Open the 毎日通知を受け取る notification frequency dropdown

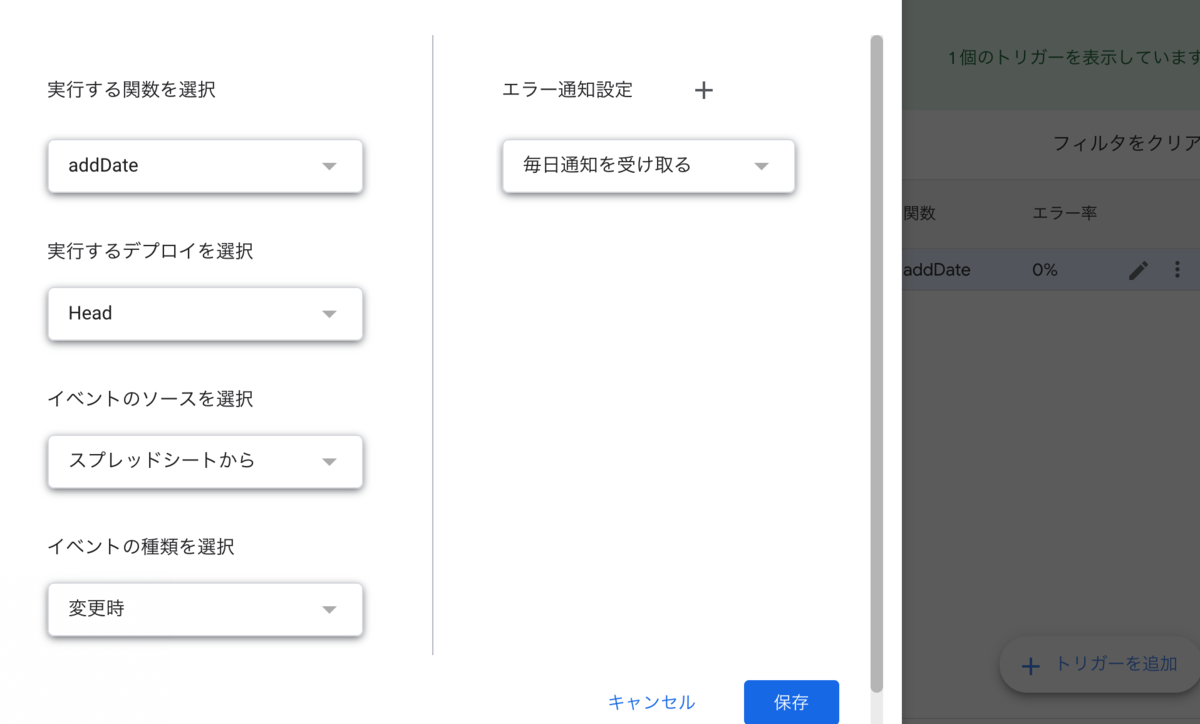click(648, 166)
